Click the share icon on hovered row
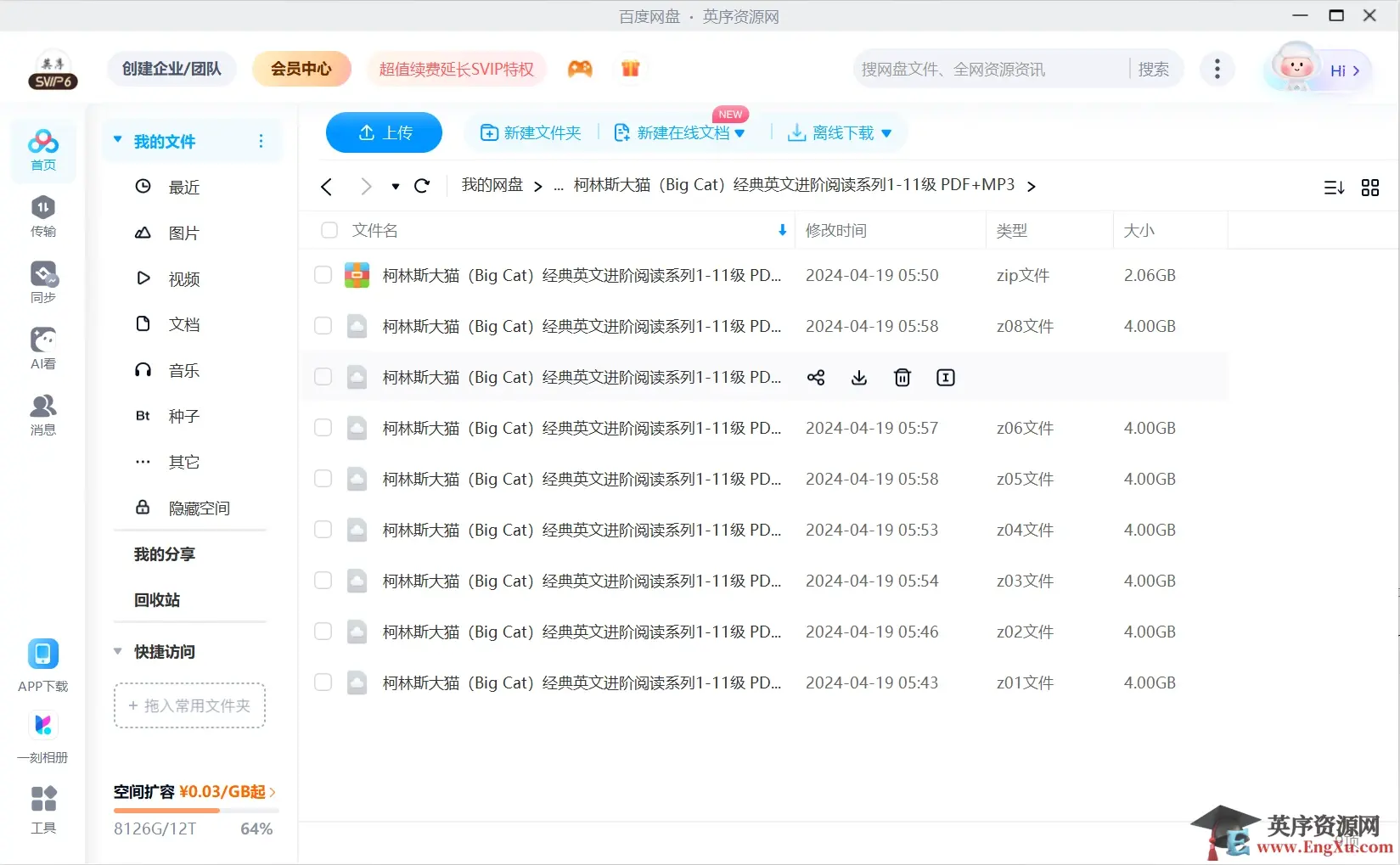The image size is (1400, 865). [816, 378]
